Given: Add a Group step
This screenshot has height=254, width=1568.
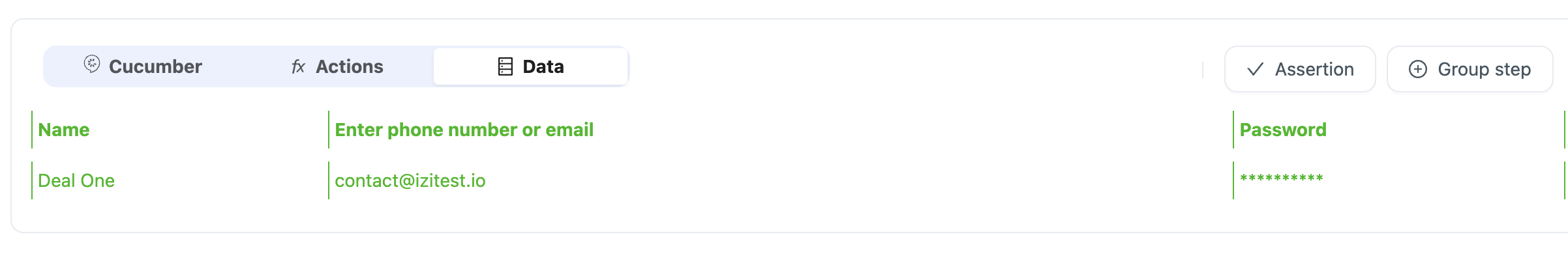Looking at the screenshot, I should coord(1470,69).
